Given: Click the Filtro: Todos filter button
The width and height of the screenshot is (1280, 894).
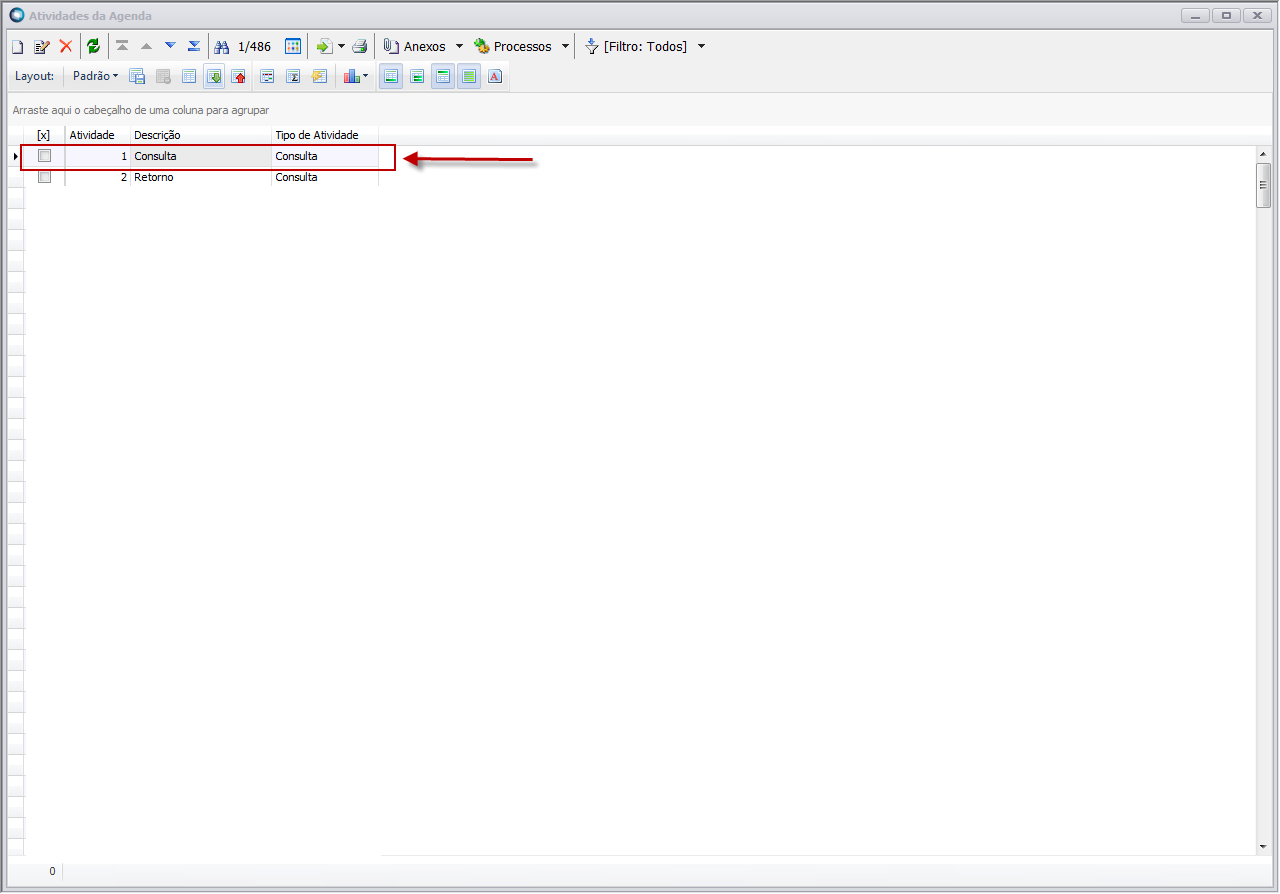Looking at the screenshot, I should (636, 46).
